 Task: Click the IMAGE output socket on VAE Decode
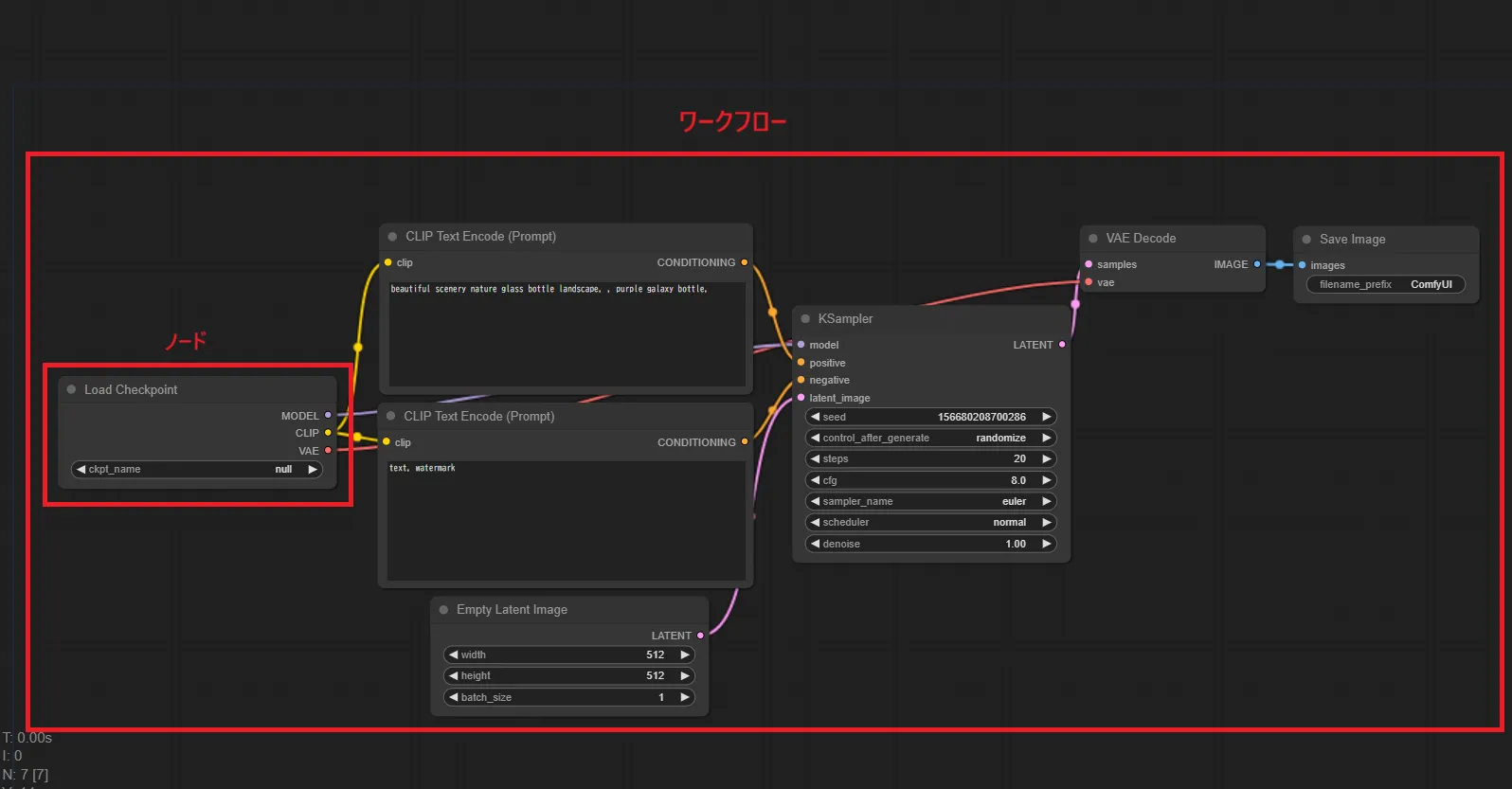pyautogui.click(x=1257, y=264)
